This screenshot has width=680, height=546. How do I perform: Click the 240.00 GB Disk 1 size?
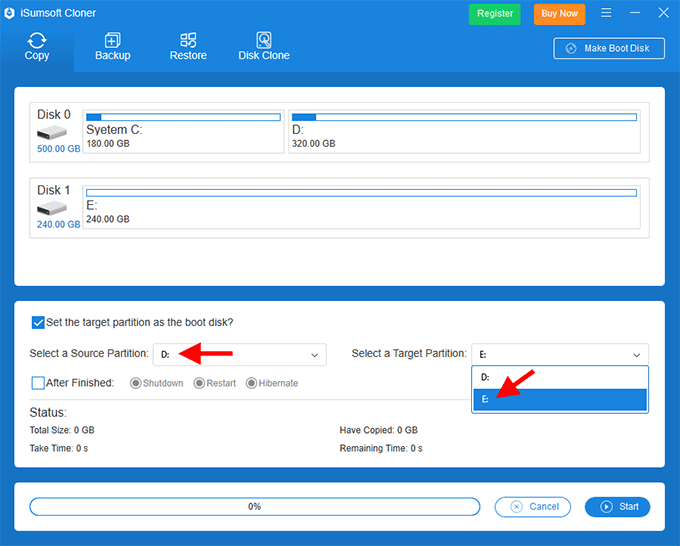click(59, 225)
